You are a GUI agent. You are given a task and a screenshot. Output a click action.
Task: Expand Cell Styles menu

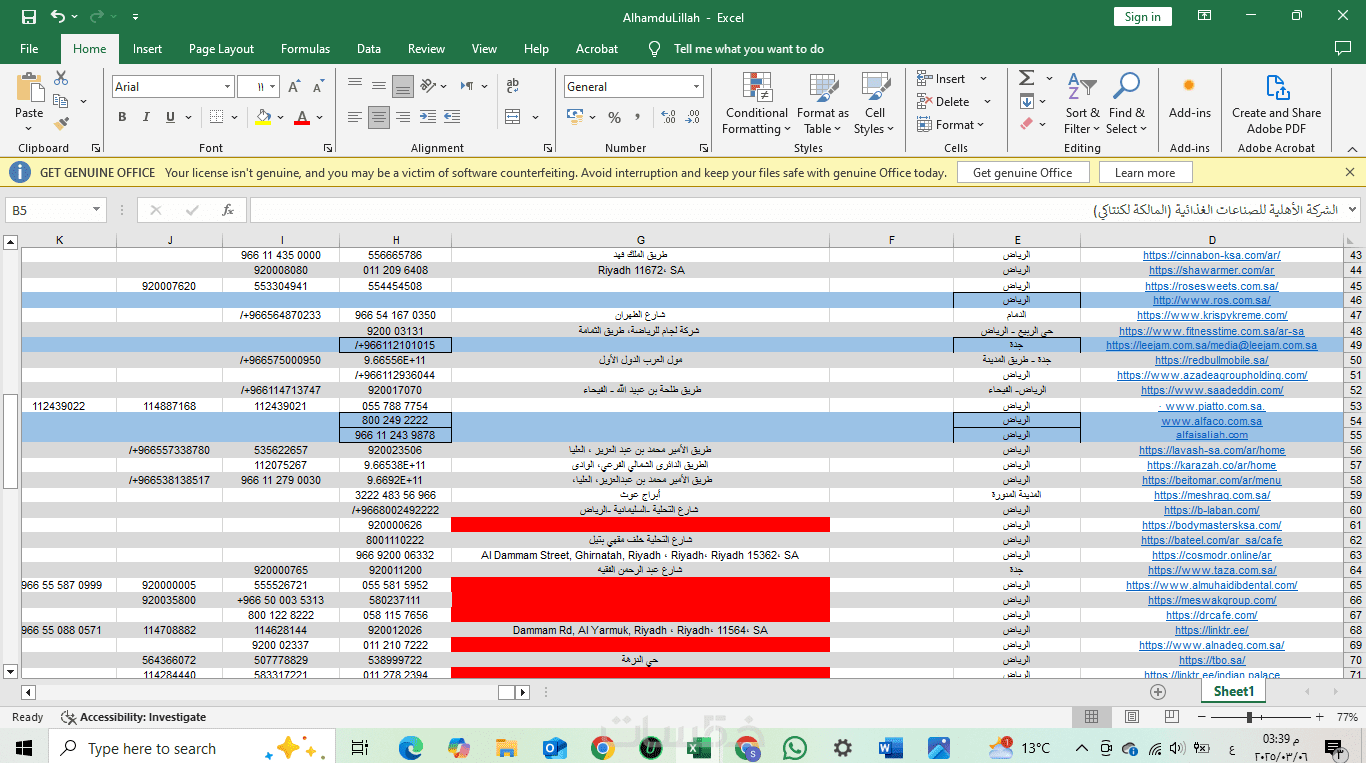876,103
